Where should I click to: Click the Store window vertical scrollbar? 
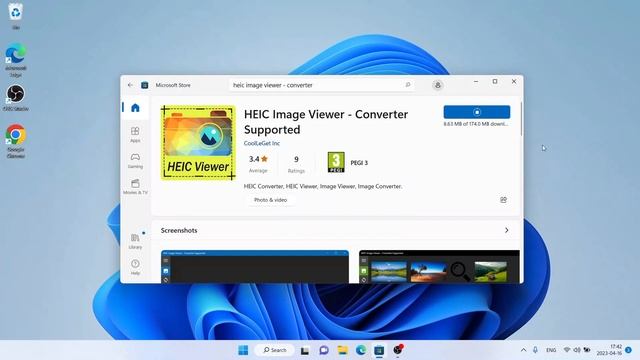click(521, 118)
